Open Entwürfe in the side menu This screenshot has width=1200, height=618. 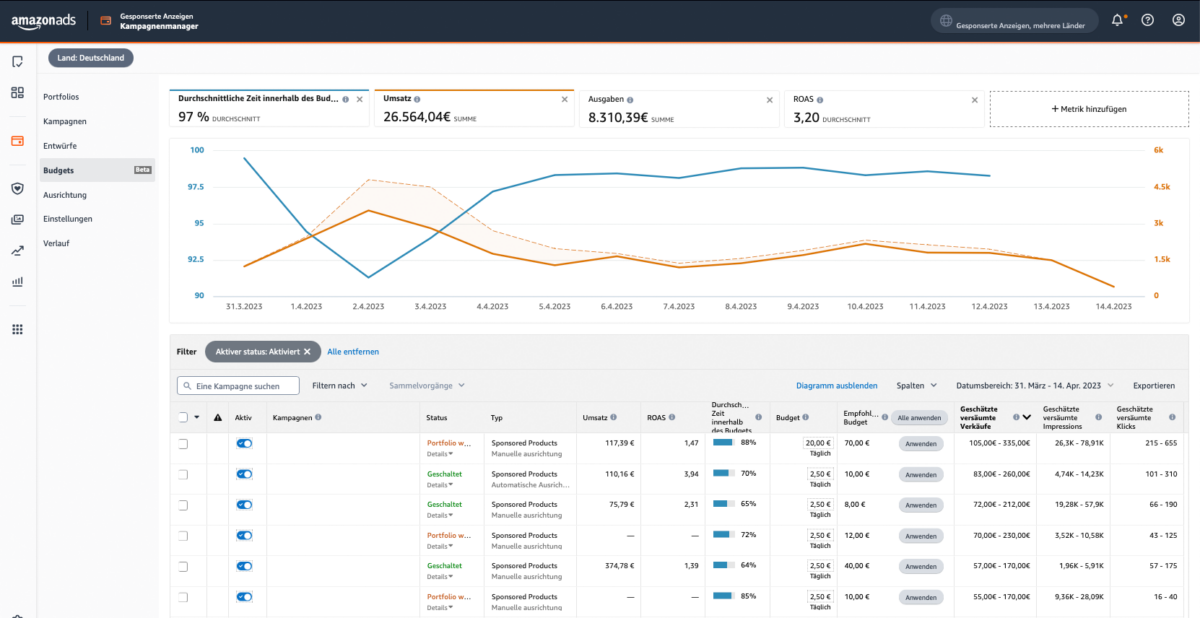pos(60,145)
